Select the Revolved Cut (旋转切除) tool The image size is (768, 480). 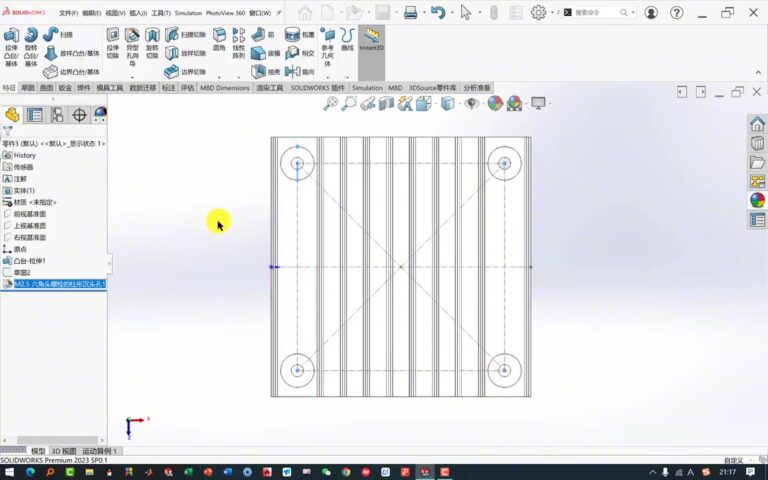click(152, 43)
